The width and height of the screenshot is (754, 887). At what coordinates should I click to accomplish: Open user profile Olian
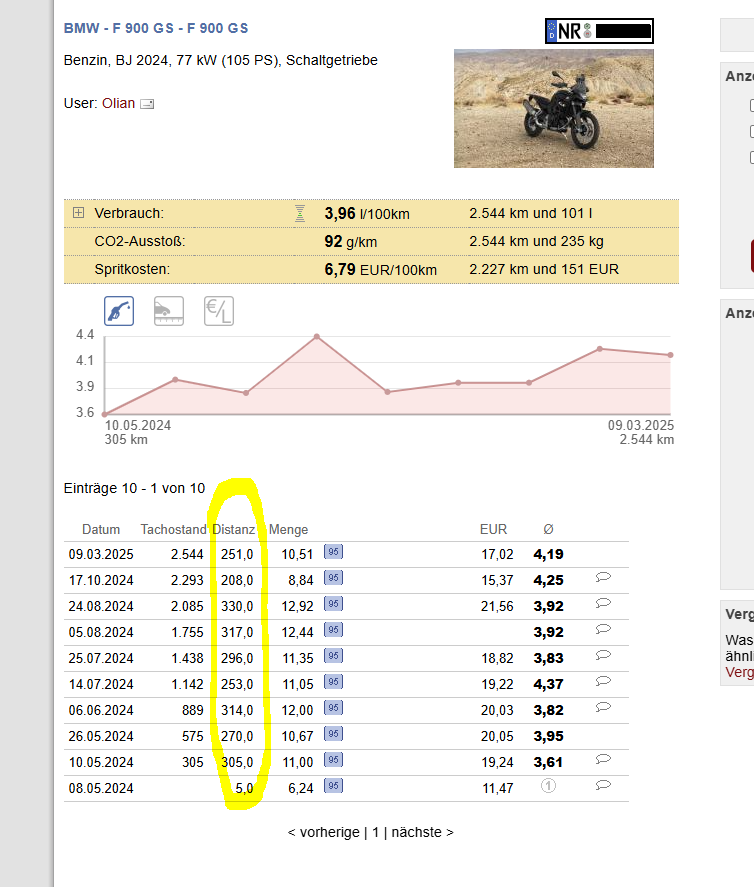click(x=118, y=103)
